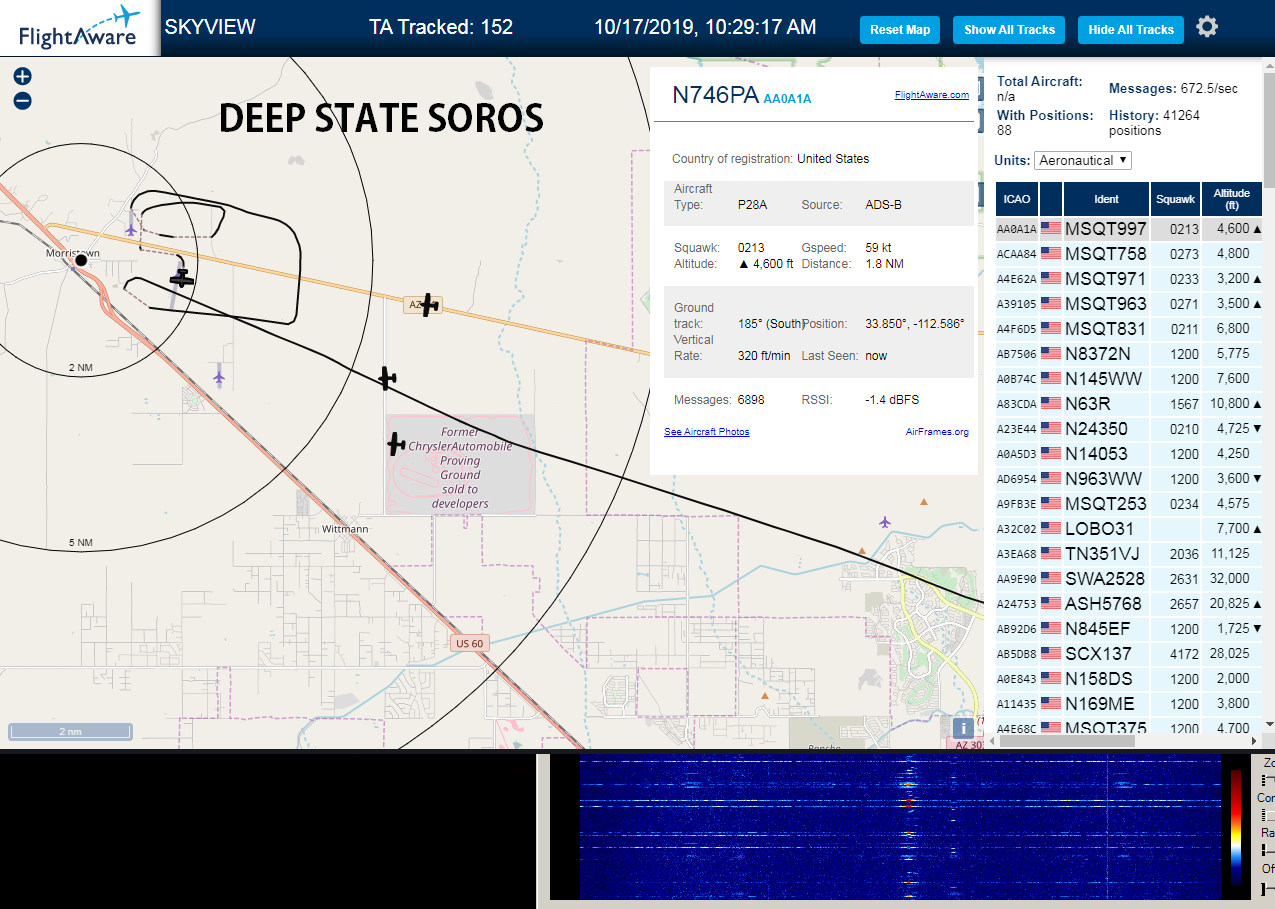Sort table by ICAO column

point(1017,199)
